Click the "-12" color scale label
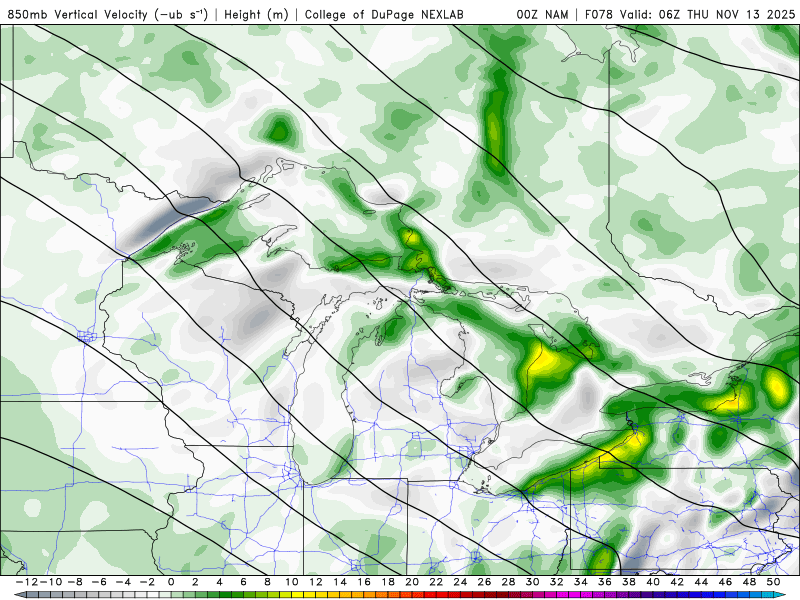800x600 pixels. tap(26, 582)
